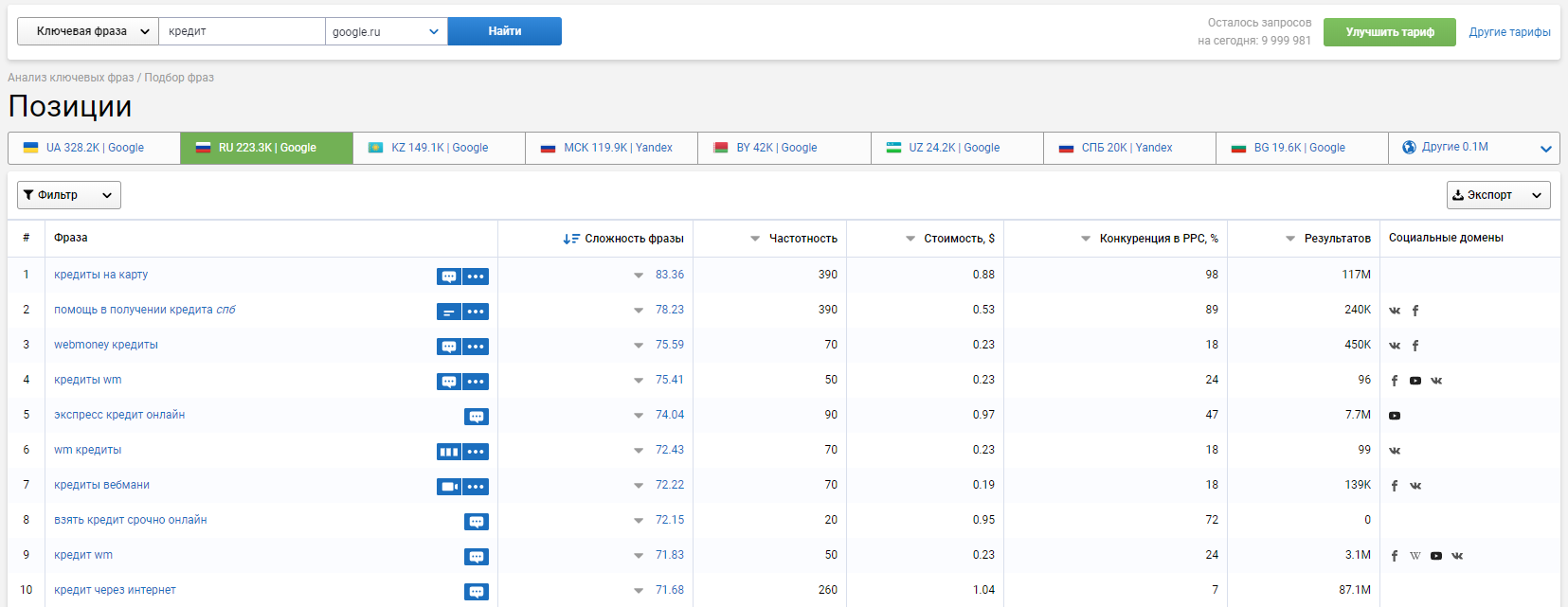
Task: Click the video icon for кредиты вебмани
Action: [449, 487]
